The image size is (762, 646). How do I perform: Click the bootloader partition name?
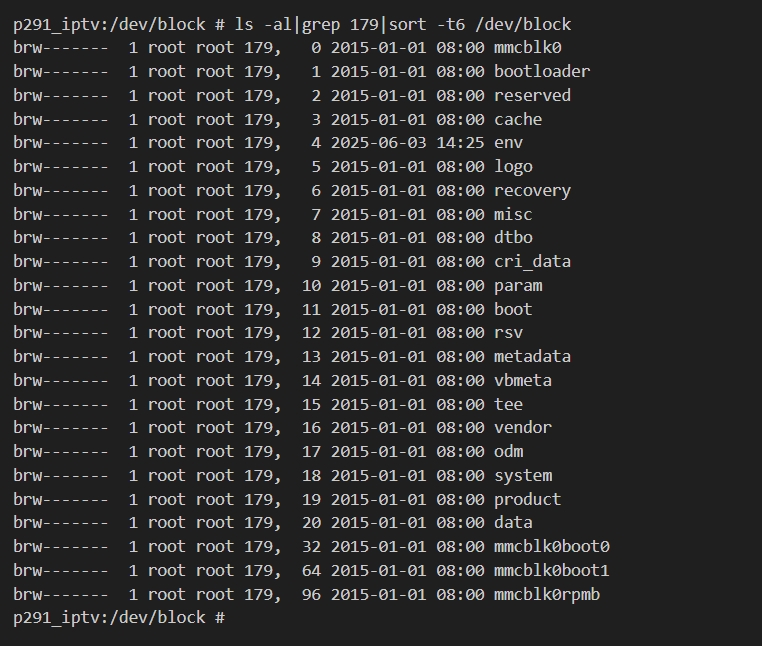(541, 72)
